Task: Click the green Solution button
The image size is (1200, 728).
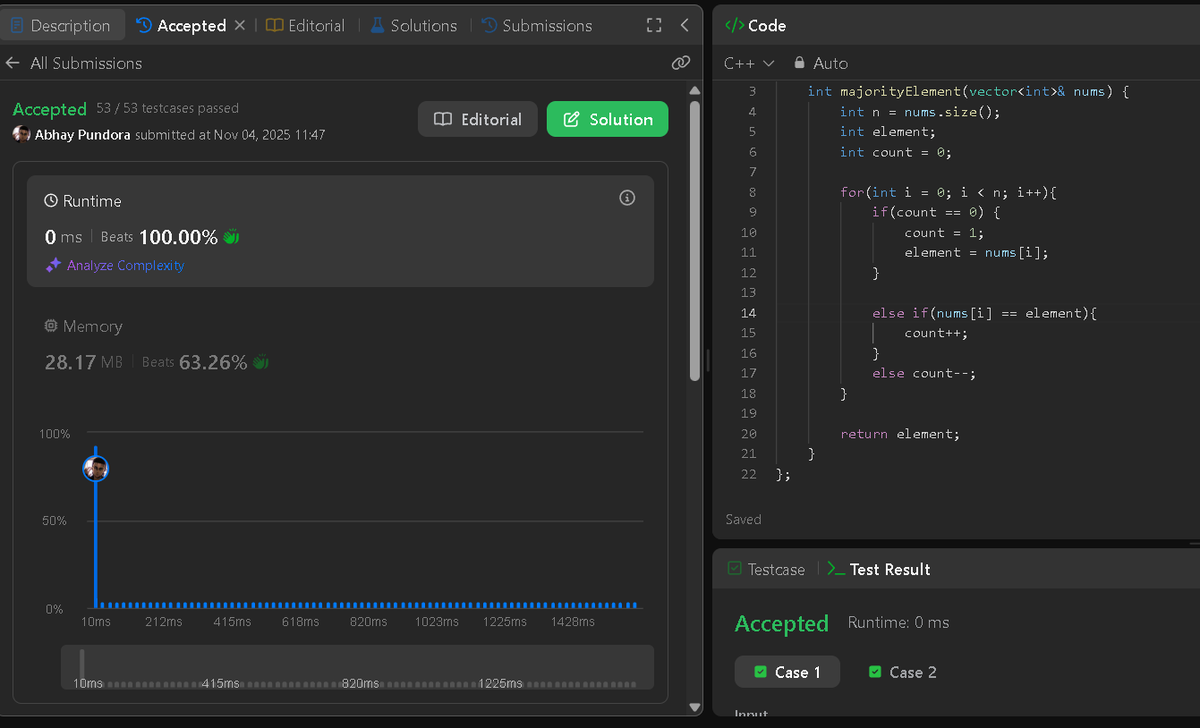Action: [x=608, y=119]
